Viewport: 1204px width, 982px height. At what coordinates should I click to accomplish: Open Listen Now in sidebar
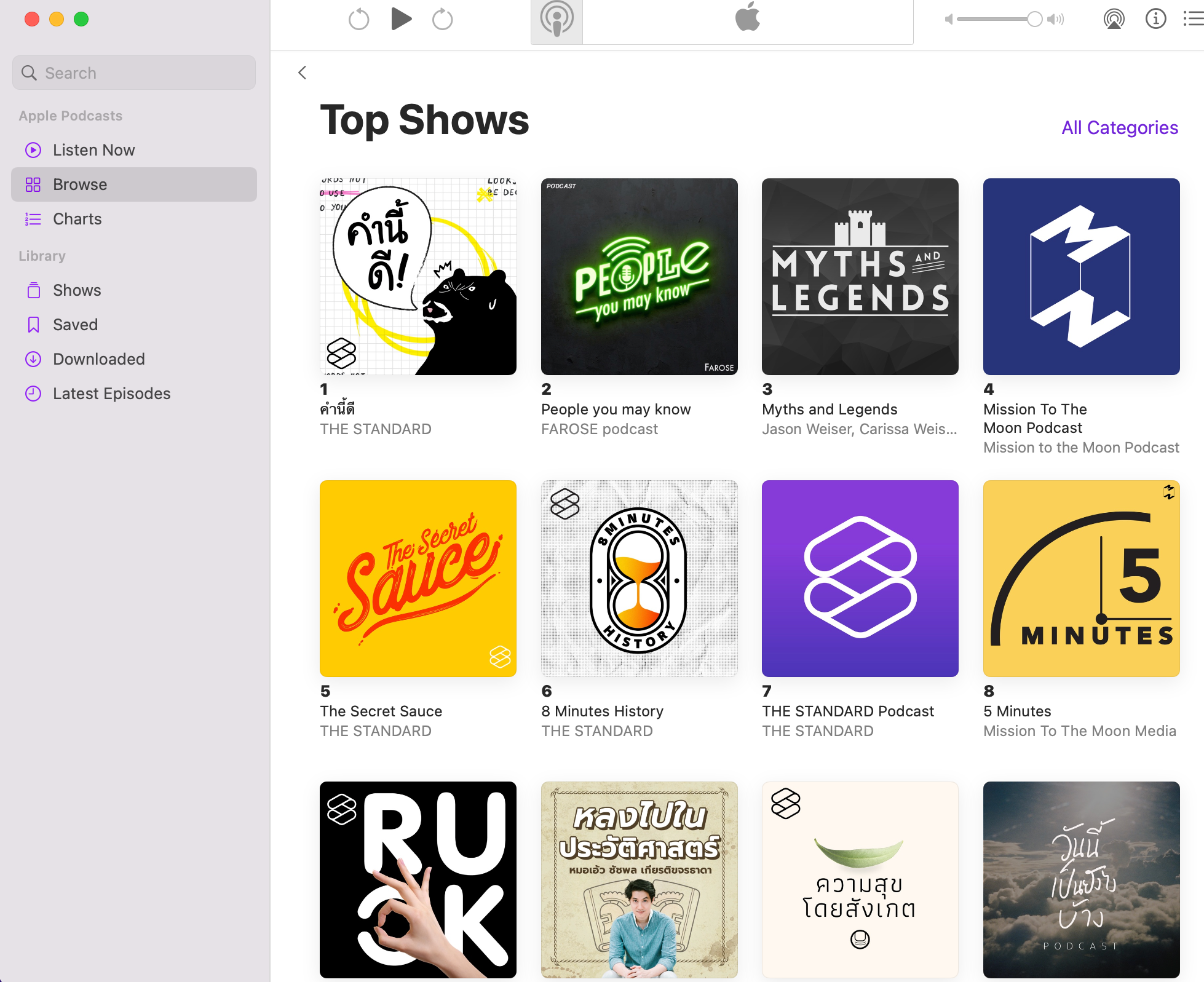point(93,150)
